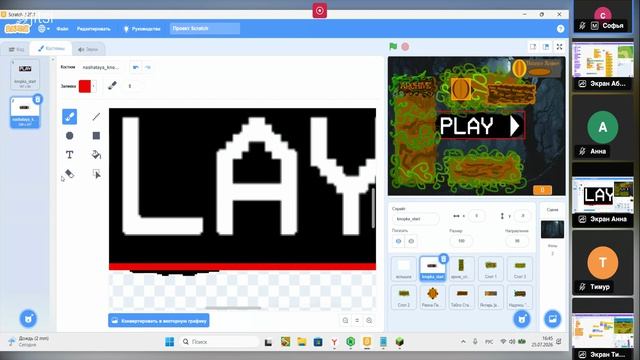Open the Windows Start menu
Viewport: 640px width, 360px height.
click(169, 342)
